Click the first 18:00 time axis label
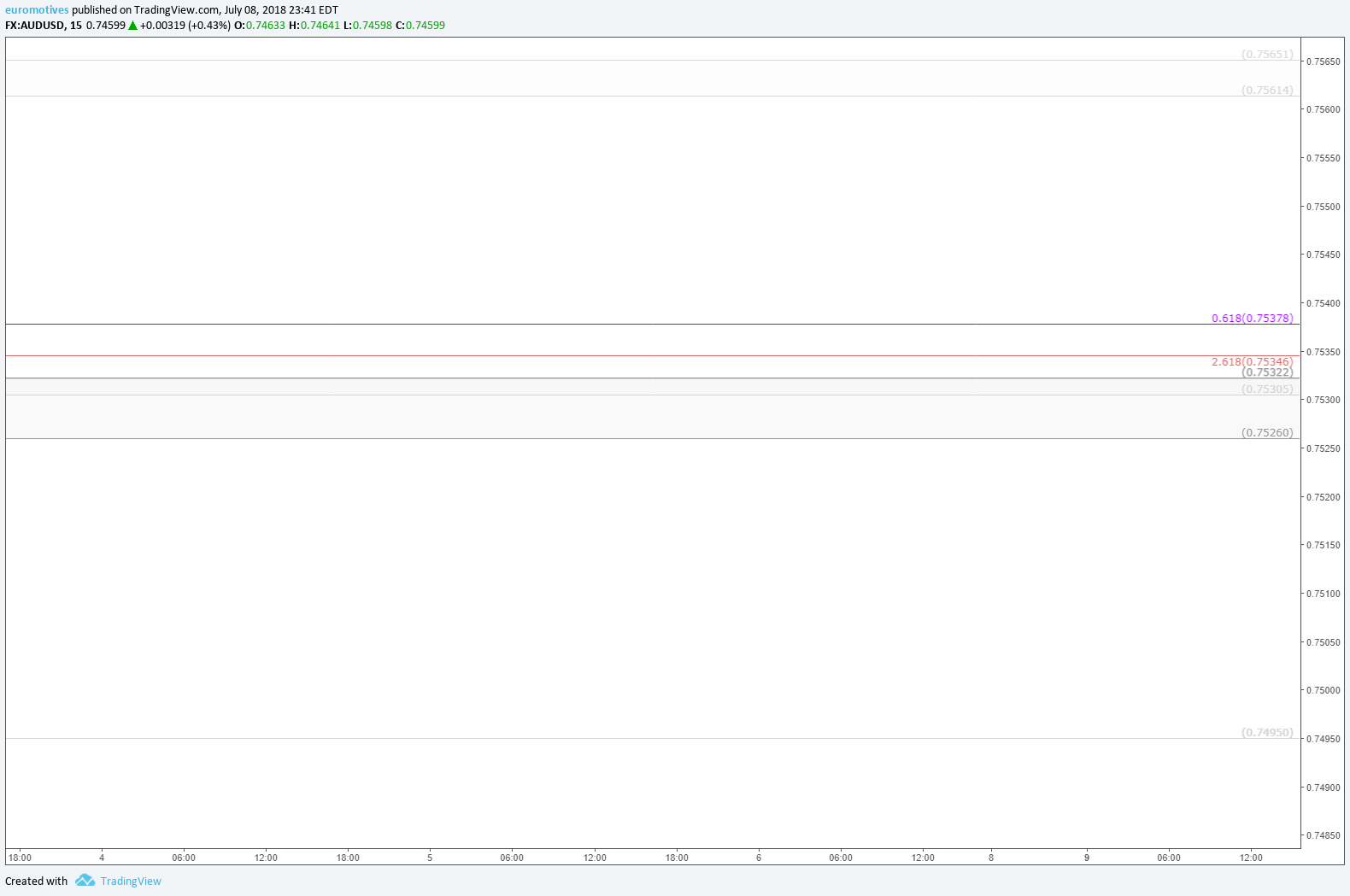The height and width of the screenshot is (896, 1350). coord(20,858)
